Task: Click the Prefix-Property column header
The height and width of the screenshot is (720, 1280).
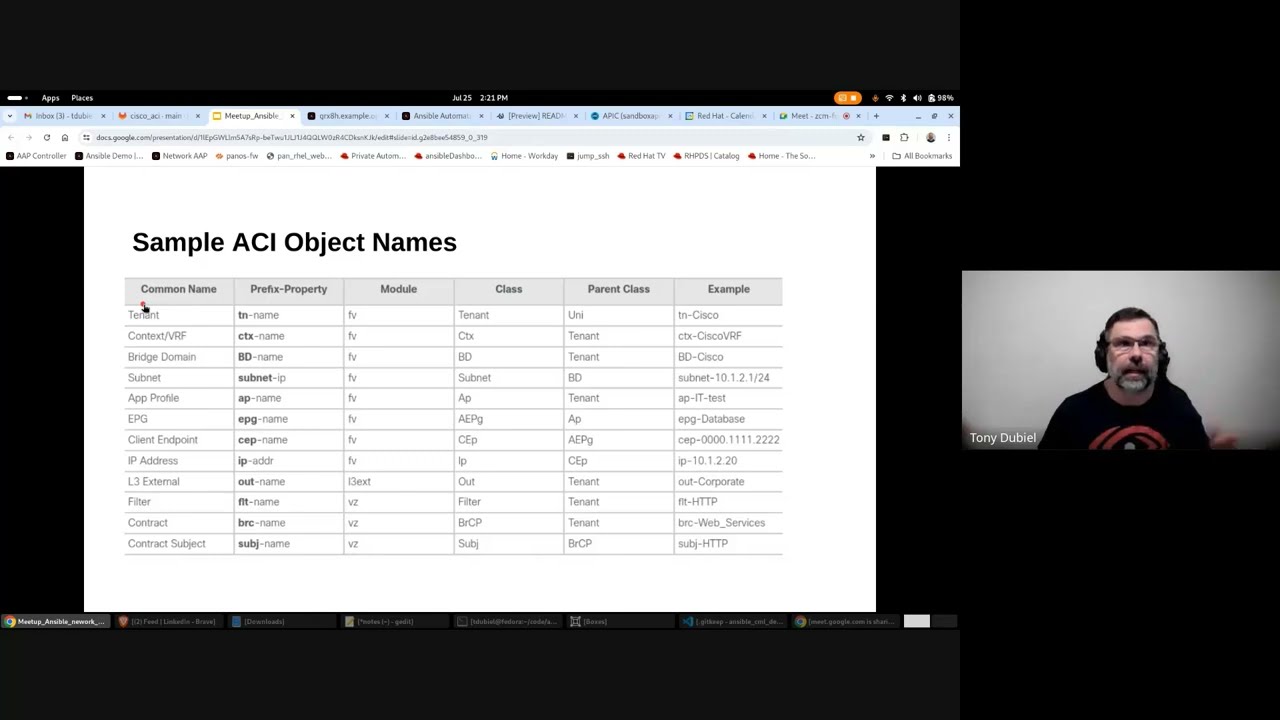Action: (288, 289)
